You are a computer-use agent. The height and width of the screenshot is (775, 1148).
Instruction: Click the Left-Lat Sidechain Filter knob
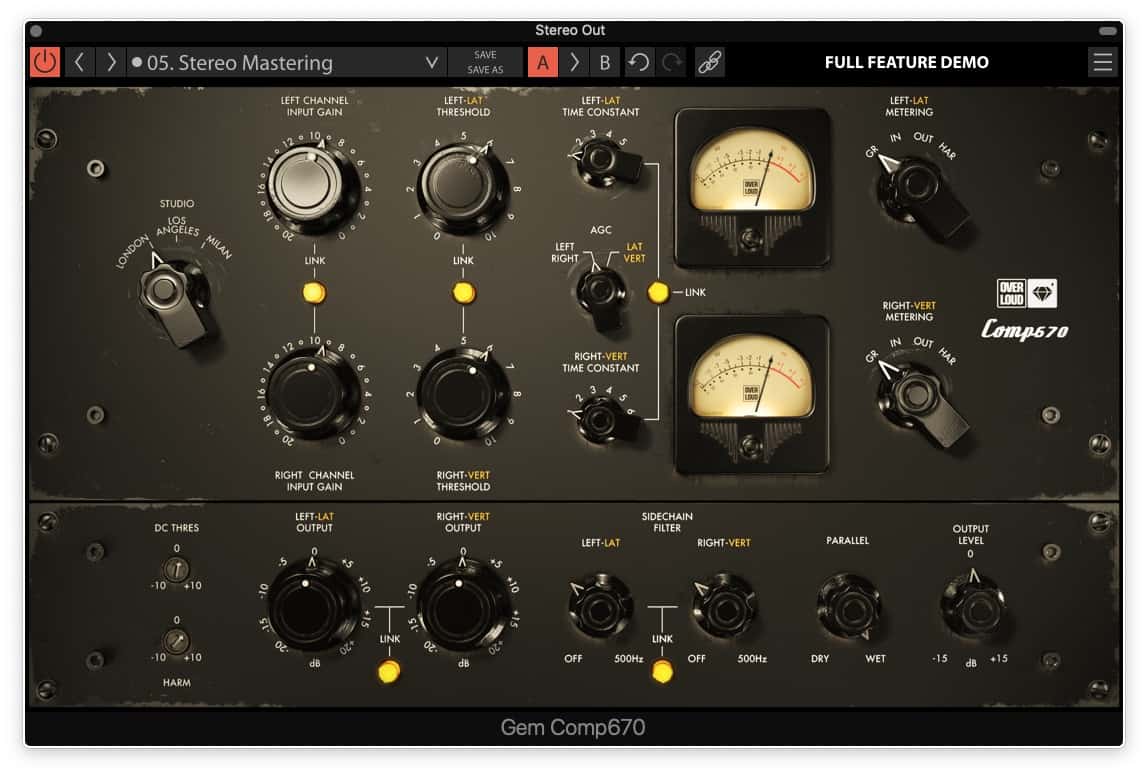(x=602, y=607)
